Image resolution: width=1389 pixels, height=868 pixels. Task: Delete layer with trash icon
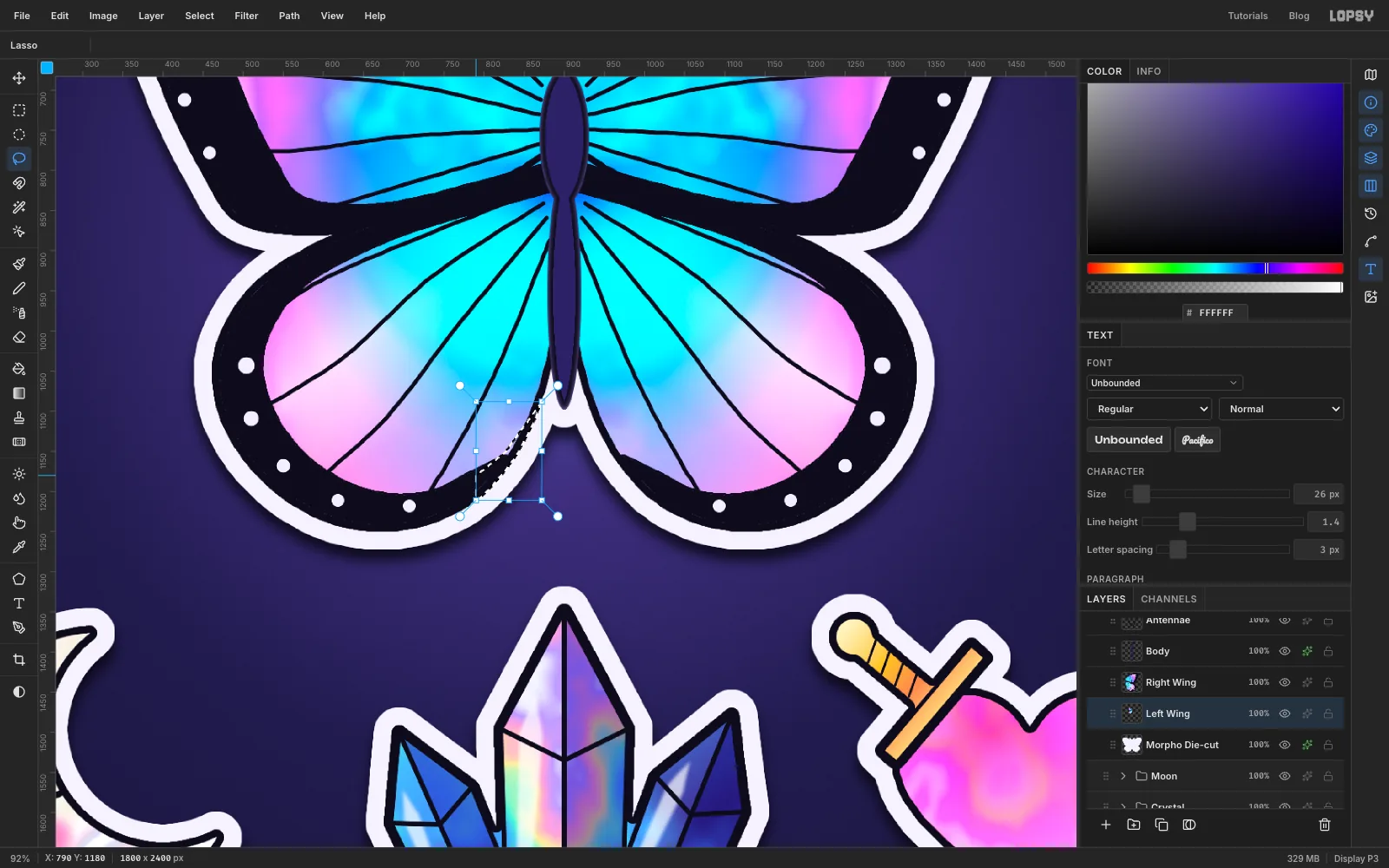coord(1325,825)
